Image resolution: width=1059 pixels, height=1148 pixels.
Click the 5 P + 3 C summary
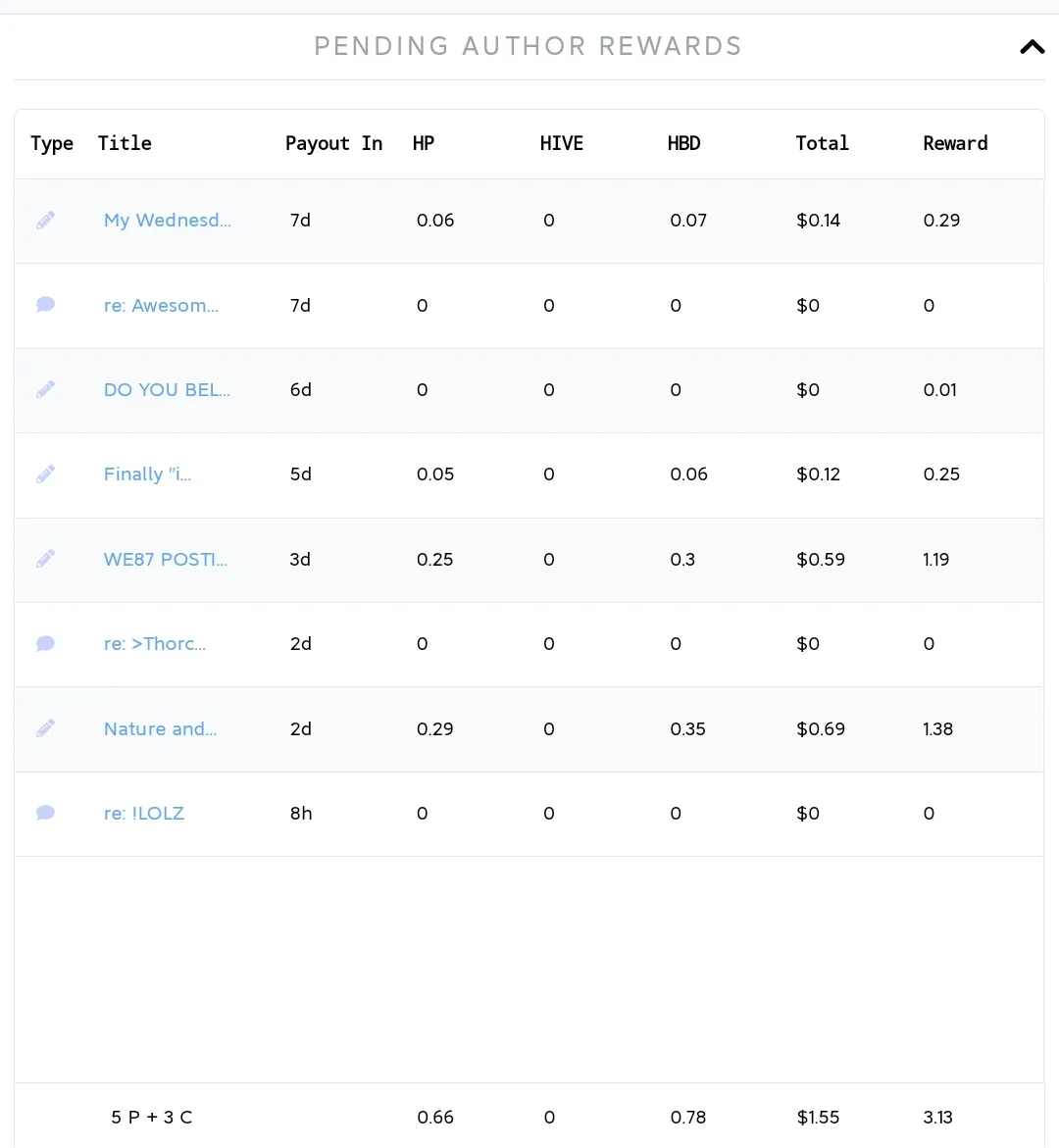point(151,1118)
